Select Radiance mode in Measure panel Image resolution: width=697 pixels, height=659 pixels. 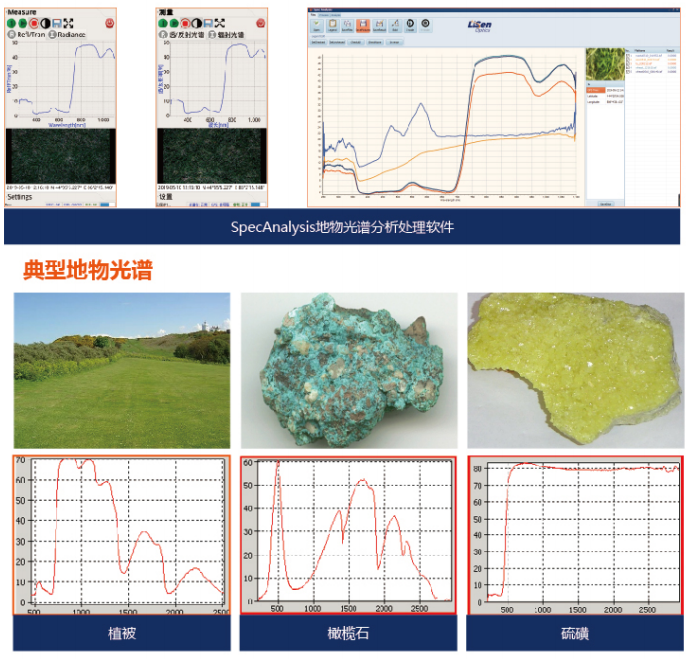click(67, 34)
